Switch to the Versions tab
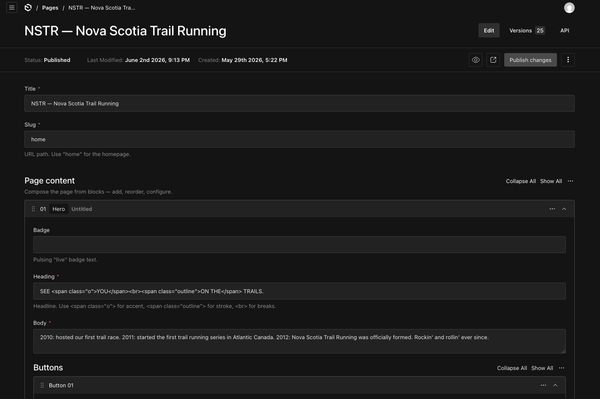Screen dimensions: 600x399 [x=527, y=30]
